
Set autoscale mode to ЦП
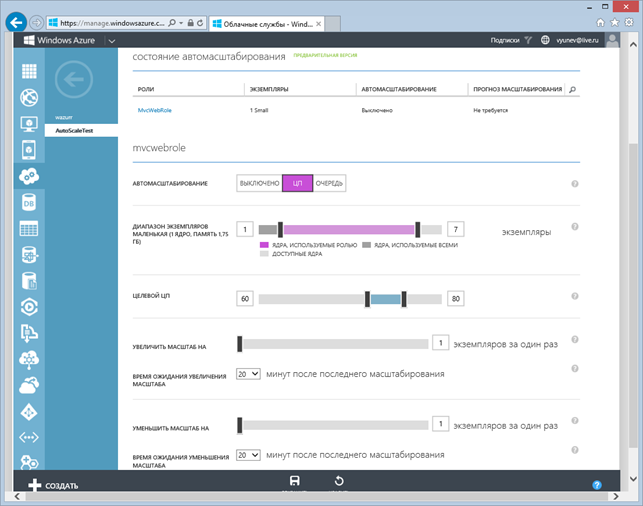(297, 183)
